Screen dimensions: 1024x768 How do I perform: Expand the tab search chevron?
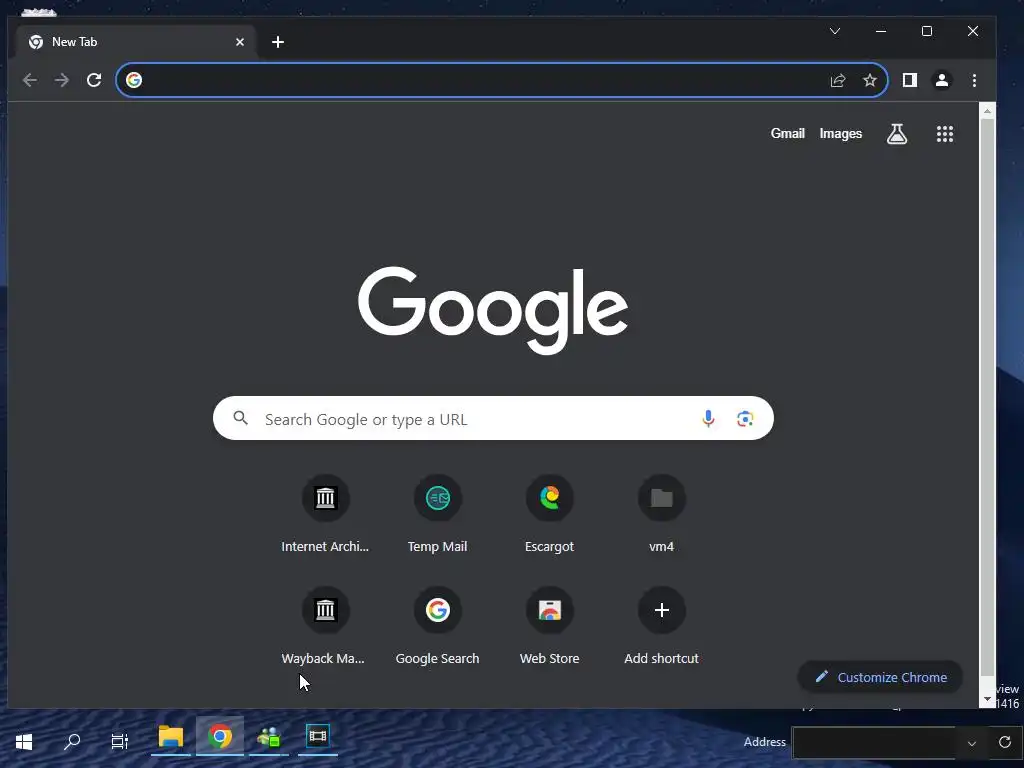coord(835,31)
